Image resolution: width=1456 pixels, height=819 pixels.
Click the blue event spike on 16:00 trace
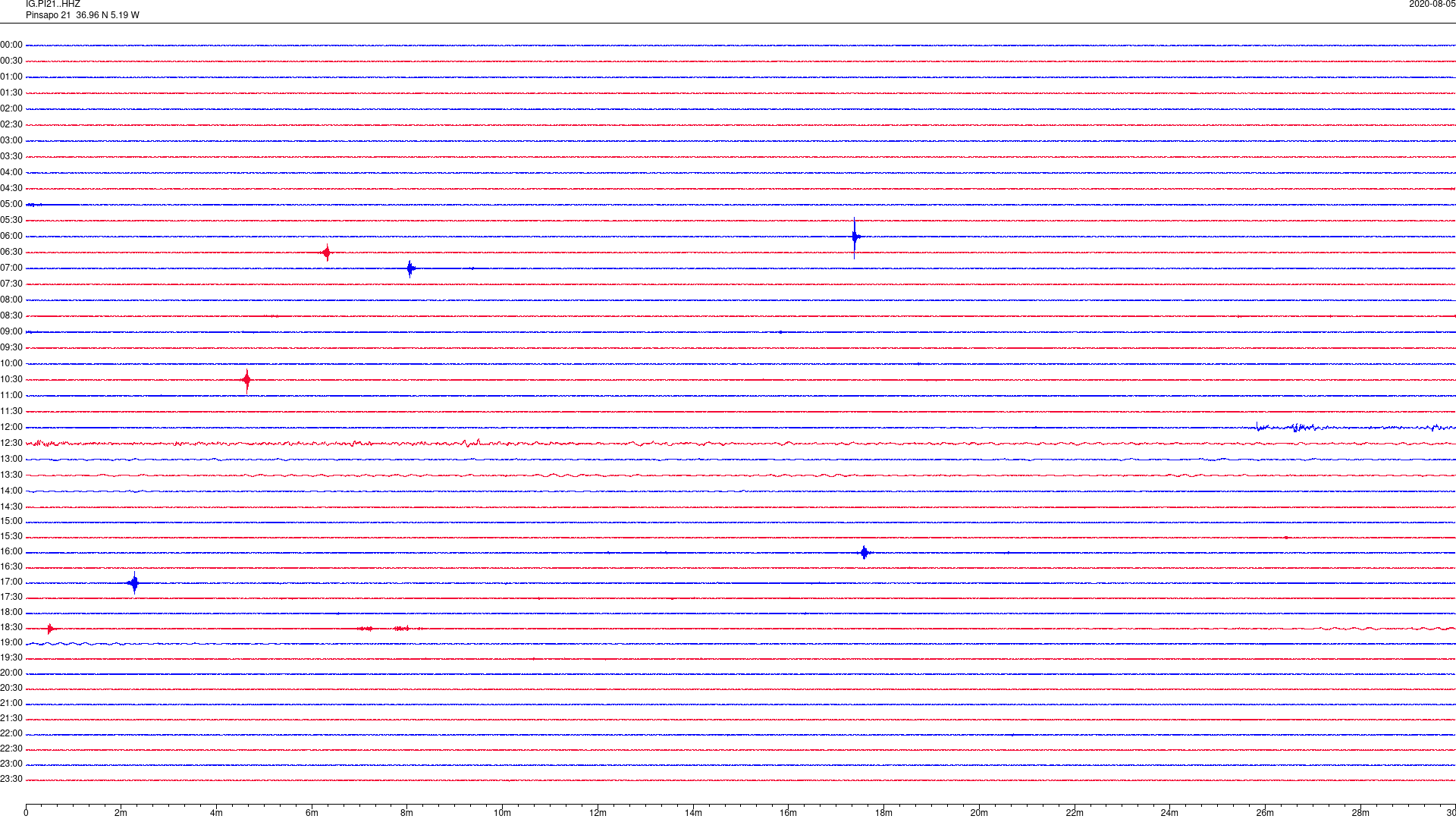[x=864, y=552]
